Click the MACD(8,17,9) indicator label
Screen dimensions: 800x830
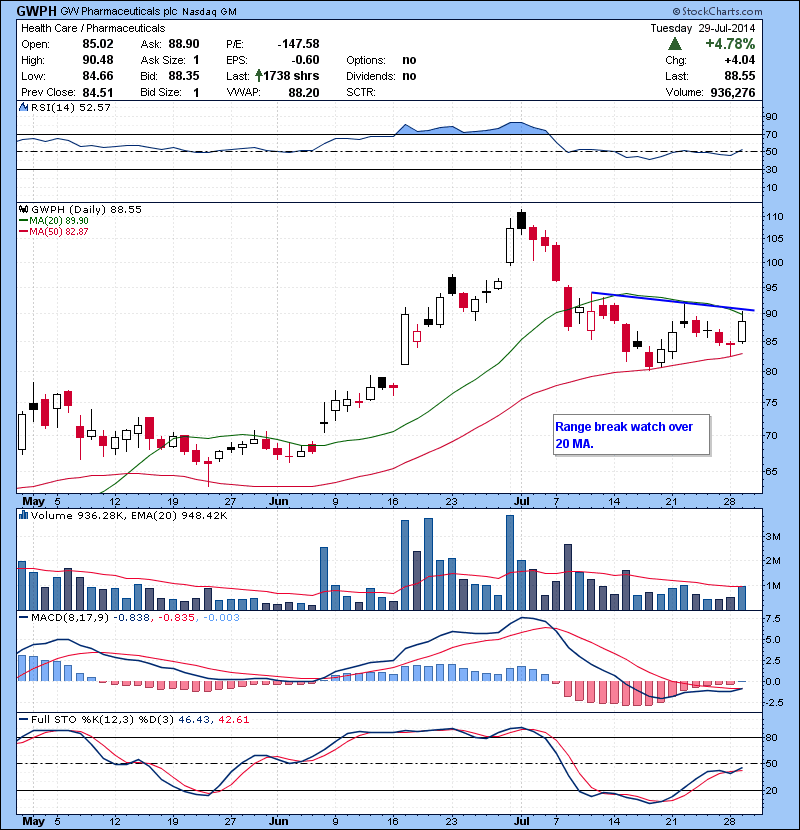click(70, 617)
